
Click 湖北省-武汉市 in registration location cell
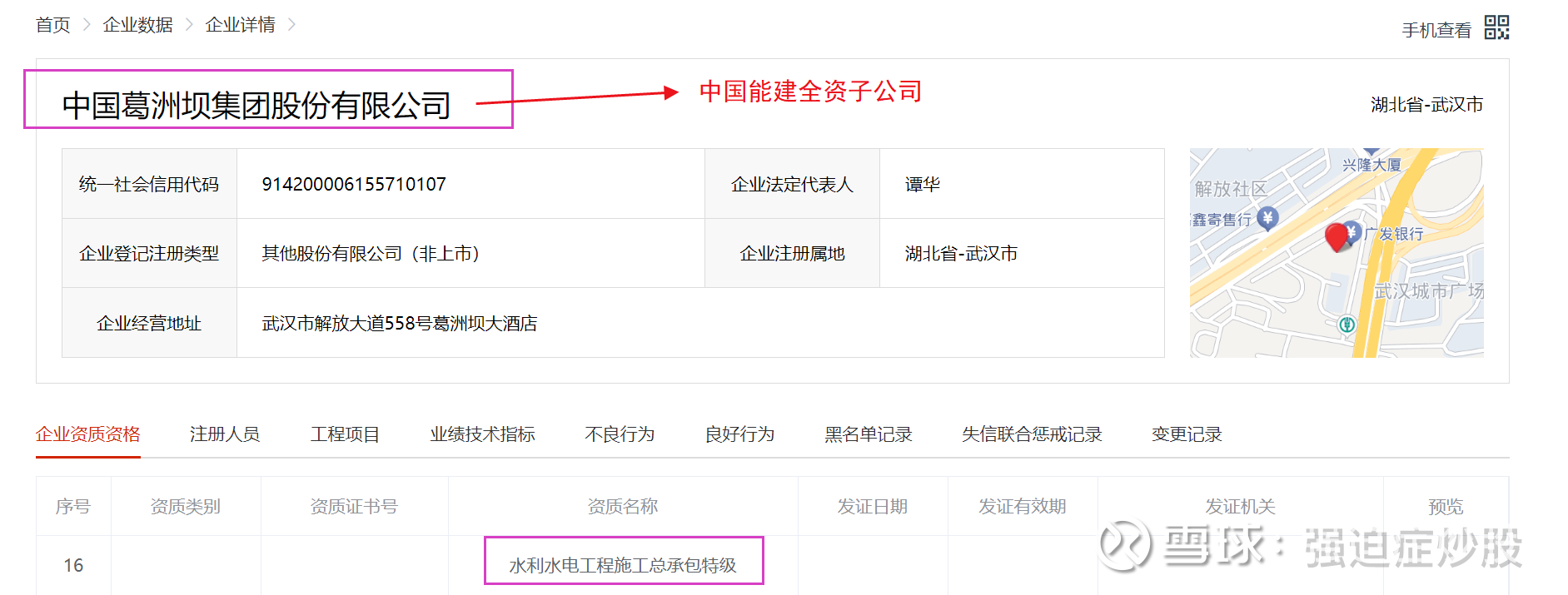tap(961, 253)
